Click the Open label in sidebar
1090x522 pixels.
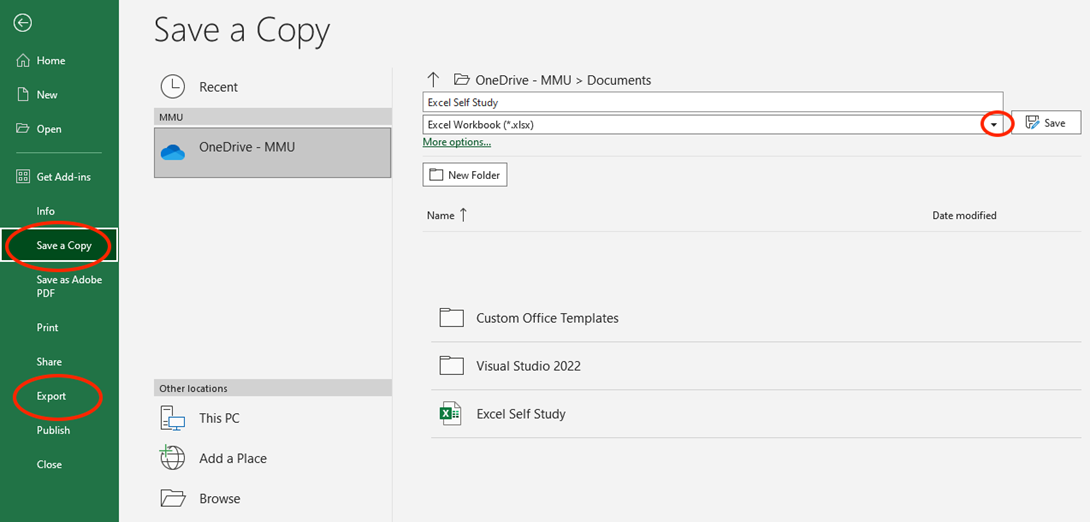pos(49,129)
